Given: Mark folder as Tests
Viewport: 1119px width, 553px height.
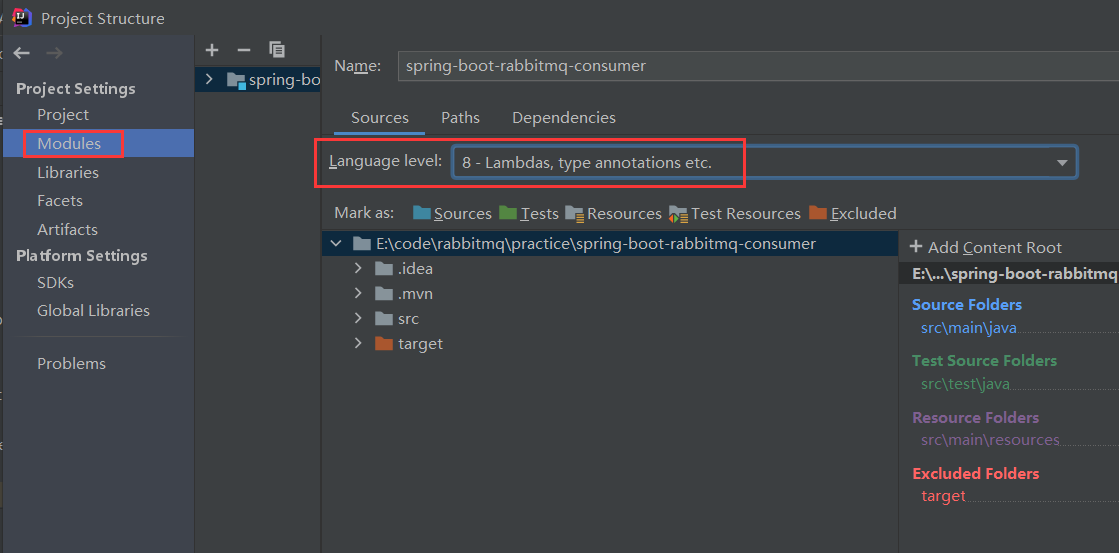Looking at the screenshot, I should pyautogui.click(x=529, y=213).
